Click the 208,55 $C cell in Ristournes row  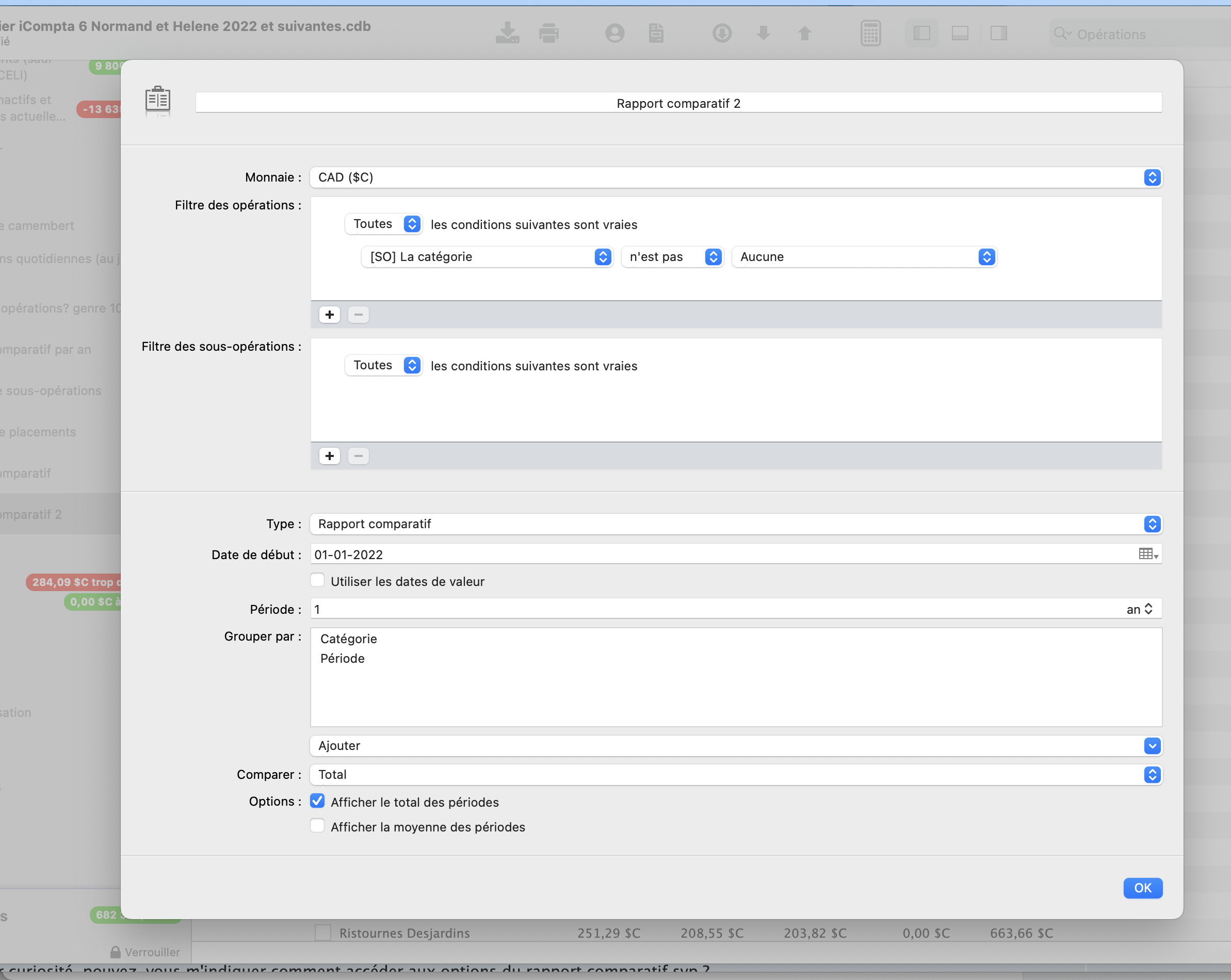tap(712, 933)
